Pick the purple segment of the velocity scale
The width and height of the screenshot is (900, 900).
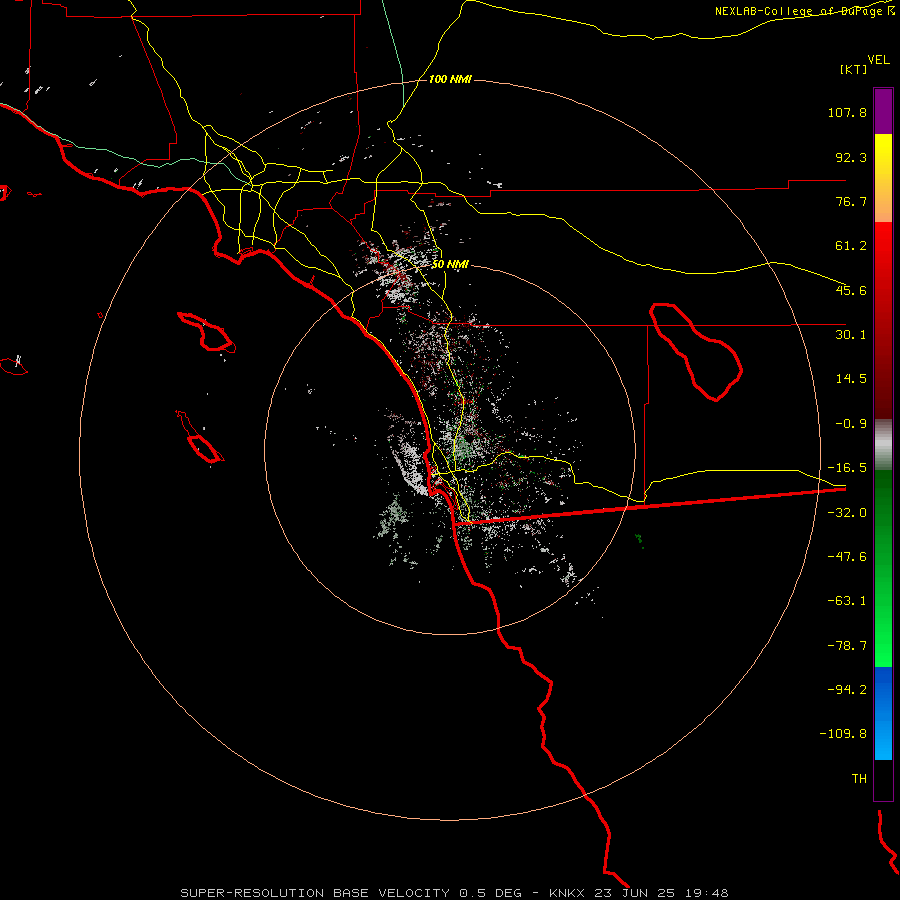coord(883,111)
